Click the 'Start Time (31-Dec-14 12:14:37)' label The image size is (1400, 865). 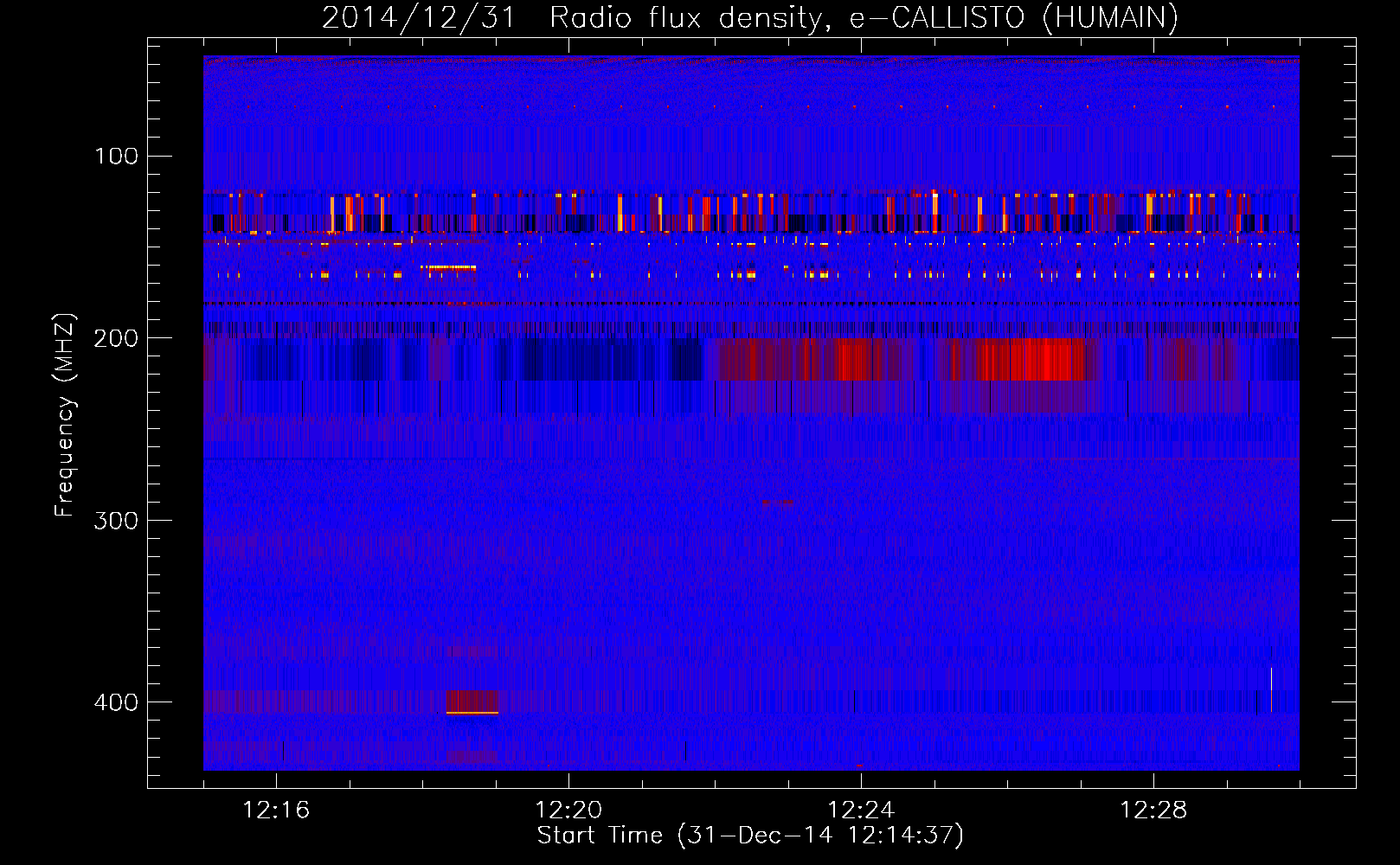point(750,836)
